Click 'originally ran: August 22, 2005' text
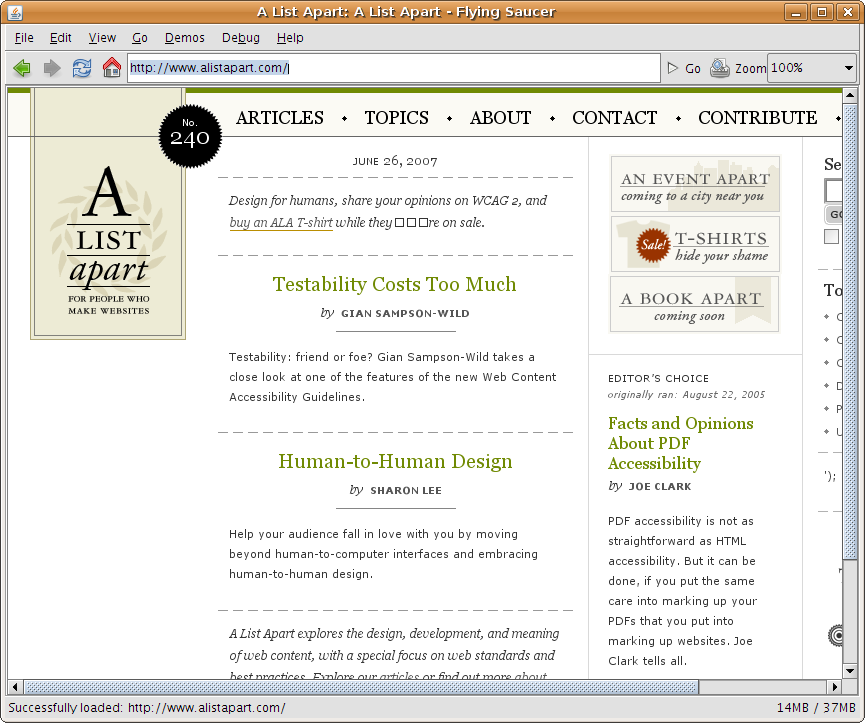Image resolution: width=865 pixels, height=723 pixels. pyautogui.click(x=686, y=394)
